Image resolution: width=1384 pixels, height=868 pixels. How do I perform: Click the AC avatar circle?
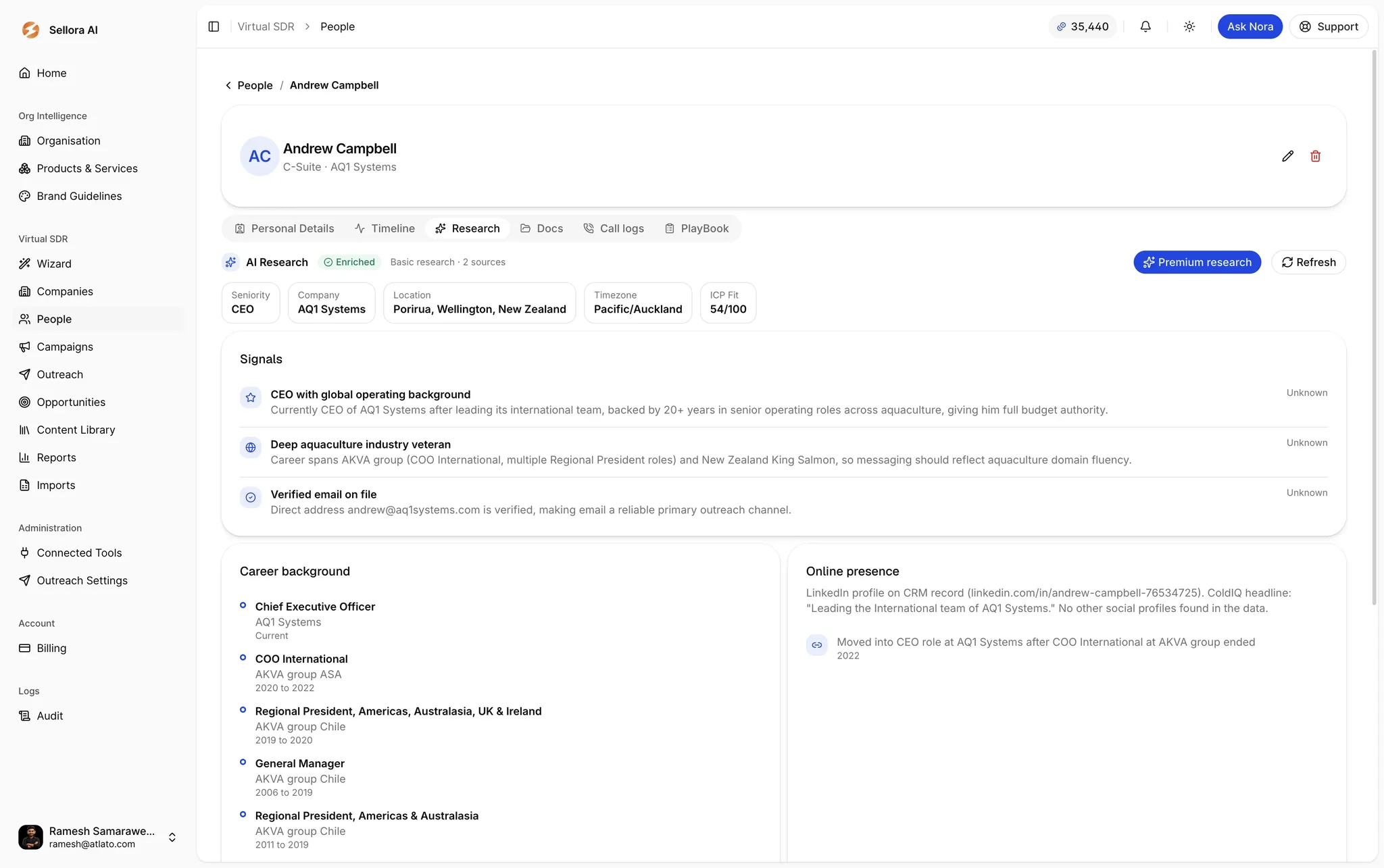tap(259, 156)
